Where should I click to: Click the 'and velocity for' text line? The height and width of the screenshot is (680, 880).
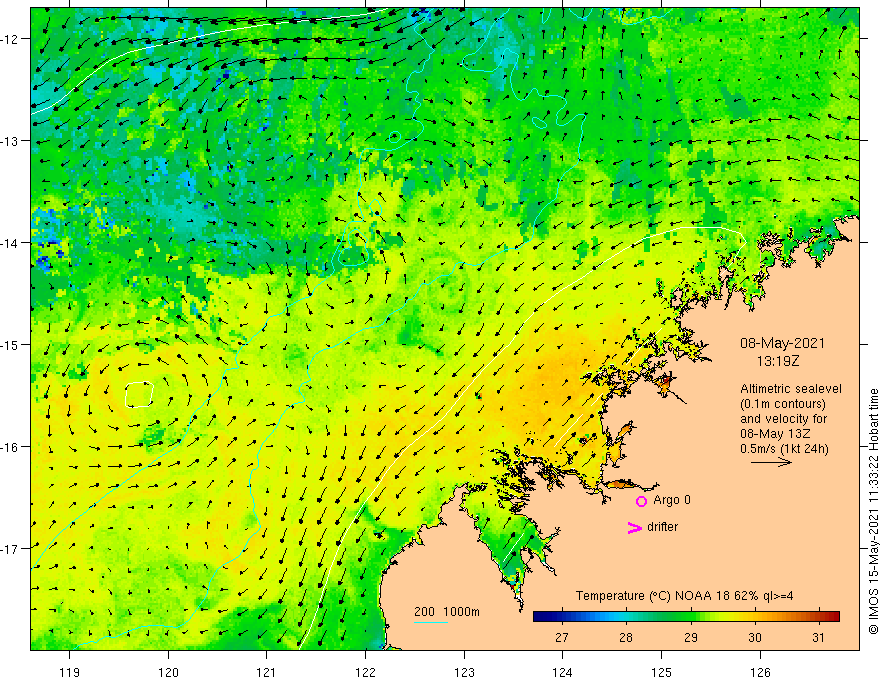(783, 419)
